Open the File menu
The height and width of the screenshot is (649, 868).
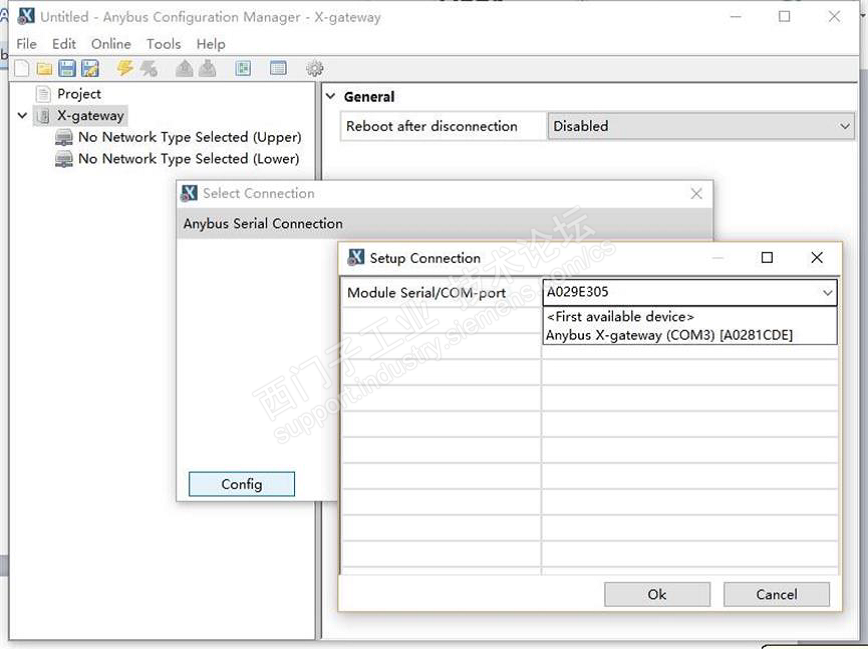[x=27, y=44]
